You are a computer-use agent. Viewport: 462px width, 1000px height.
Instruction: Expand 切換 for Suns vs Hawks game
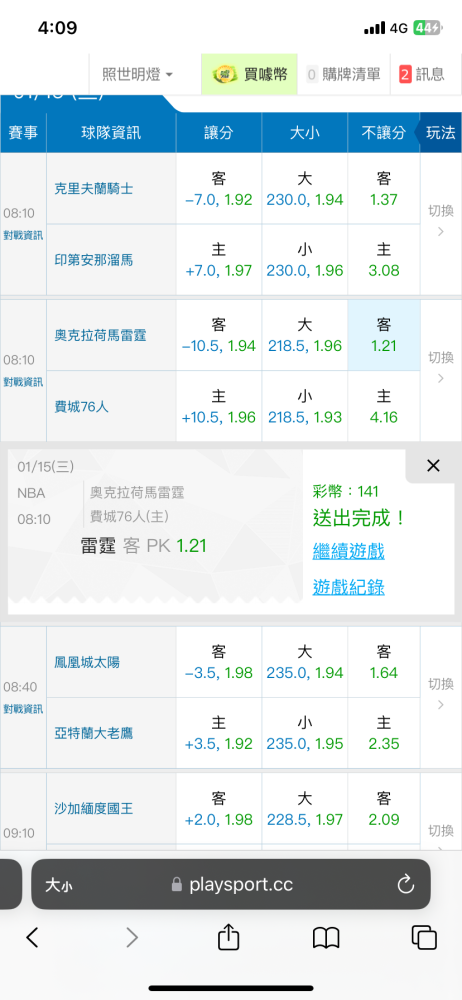point(441,694)
